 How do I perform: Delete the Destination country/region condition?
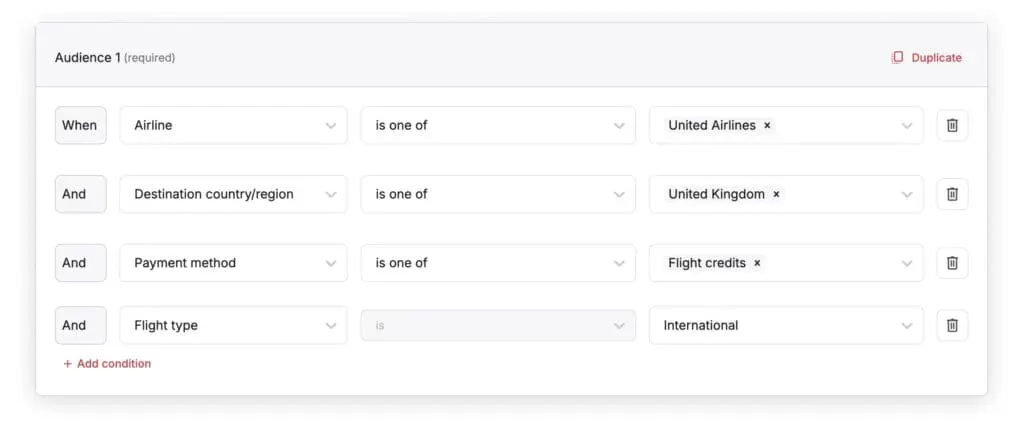(952, 194)
